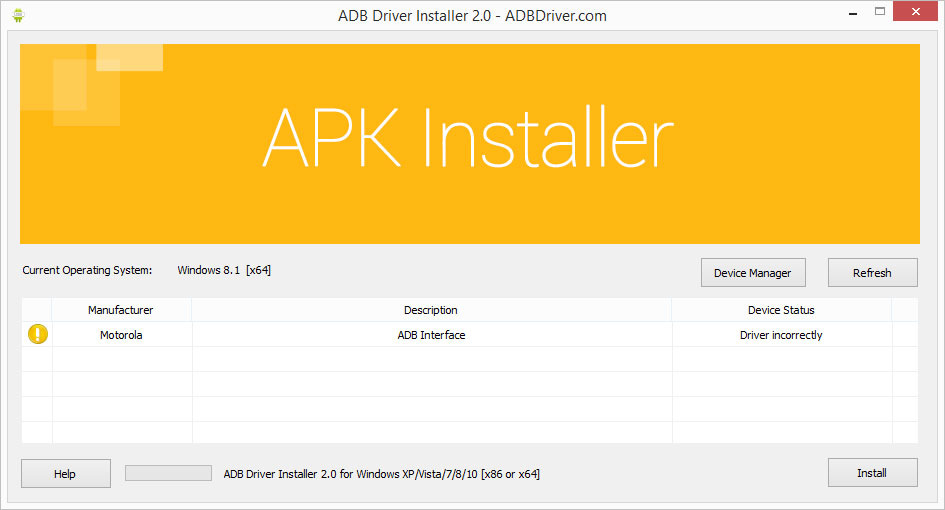Click the installation progress bar

point(168,473)
